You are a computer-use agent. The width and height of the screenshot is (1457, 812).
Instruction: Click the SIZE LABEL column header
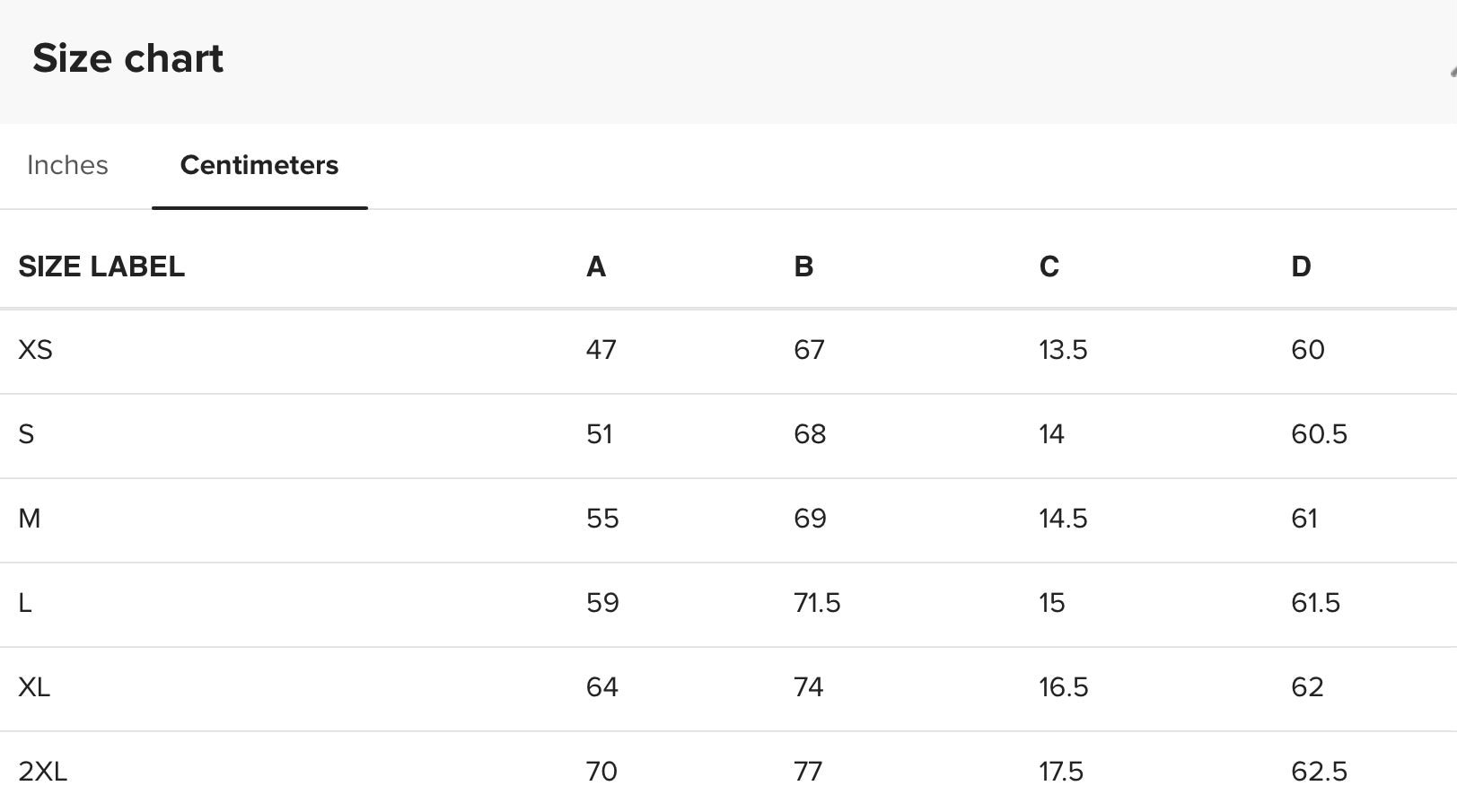pyautogui.click(x=101, y=266)
